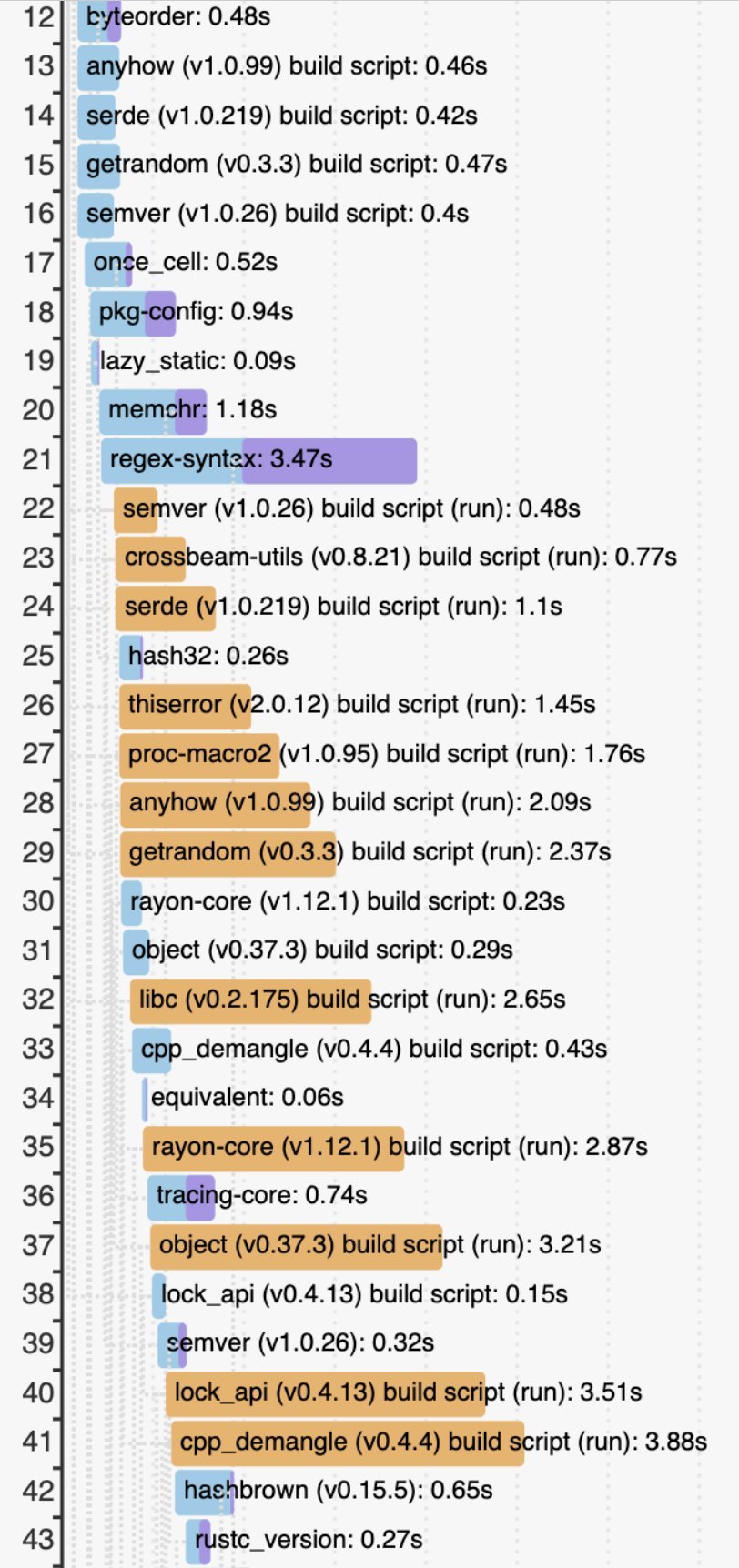Image resolution: width=739 pixels, height=1568 pixels.
Task: Click the getrandom build script (run) bar
Action: (x=228, y=852)
